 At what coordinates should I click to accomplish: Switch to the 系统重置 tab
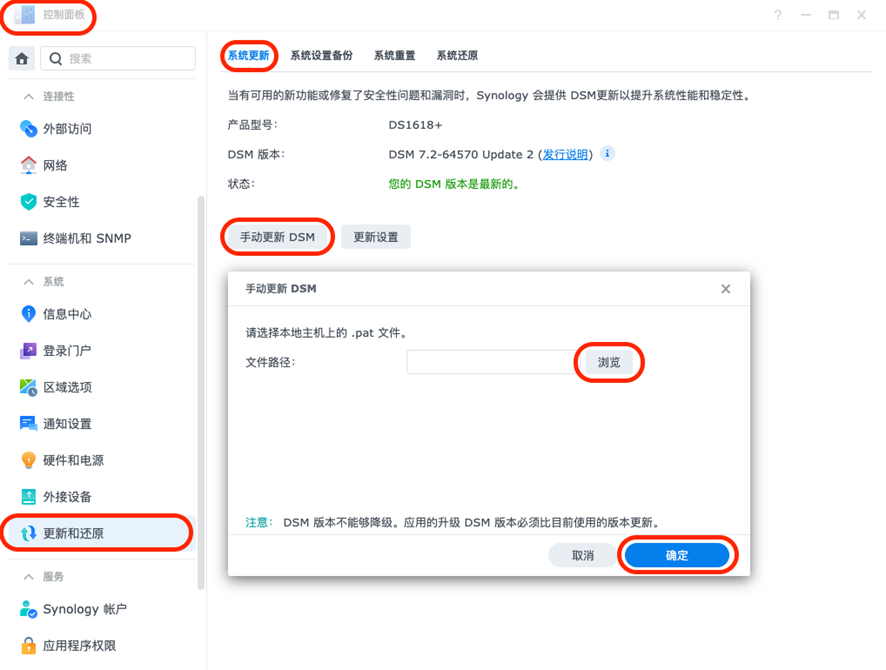tap(394, 56)
